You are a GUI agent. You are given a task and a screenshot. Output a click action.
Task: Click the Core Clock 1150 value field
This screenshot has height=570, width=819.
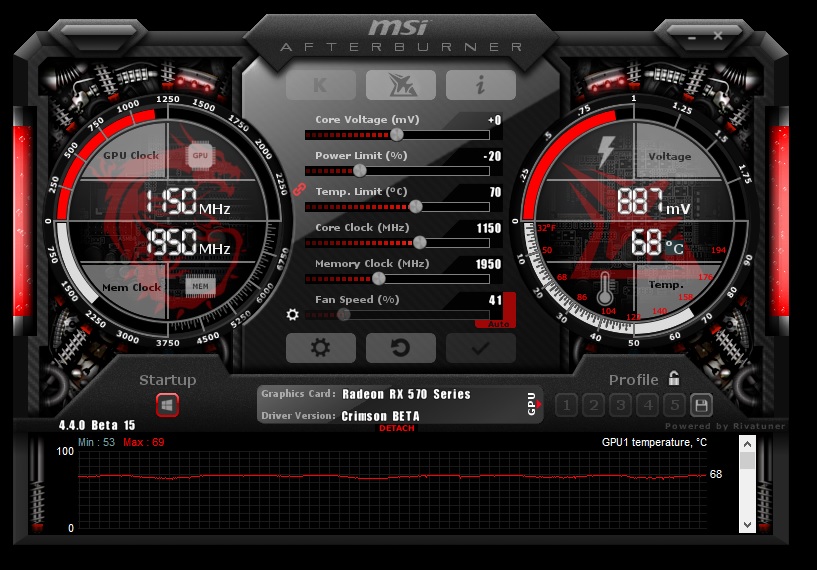[488, 228]
